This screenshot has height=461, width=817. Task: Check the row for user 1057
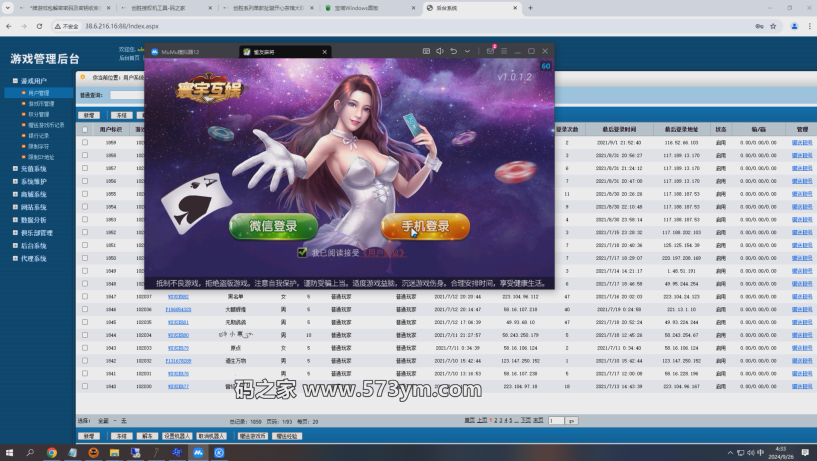coord(85,168)
